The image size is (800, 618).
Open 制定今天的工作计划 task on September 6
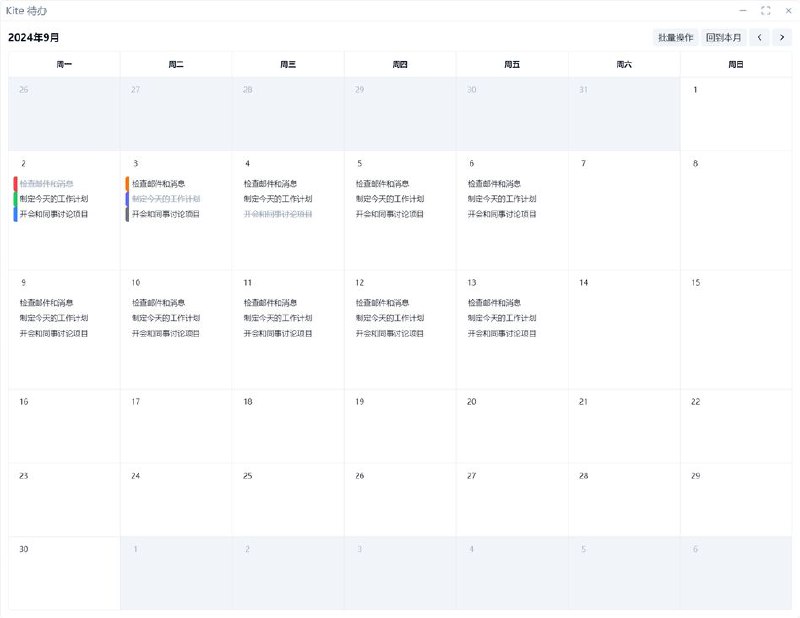(502, 199)
